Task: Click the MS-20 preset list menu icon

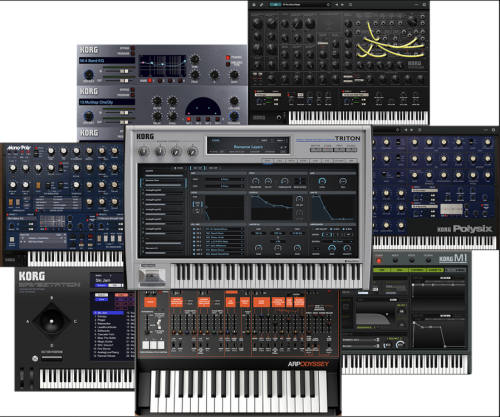Action: pos(350,5)
